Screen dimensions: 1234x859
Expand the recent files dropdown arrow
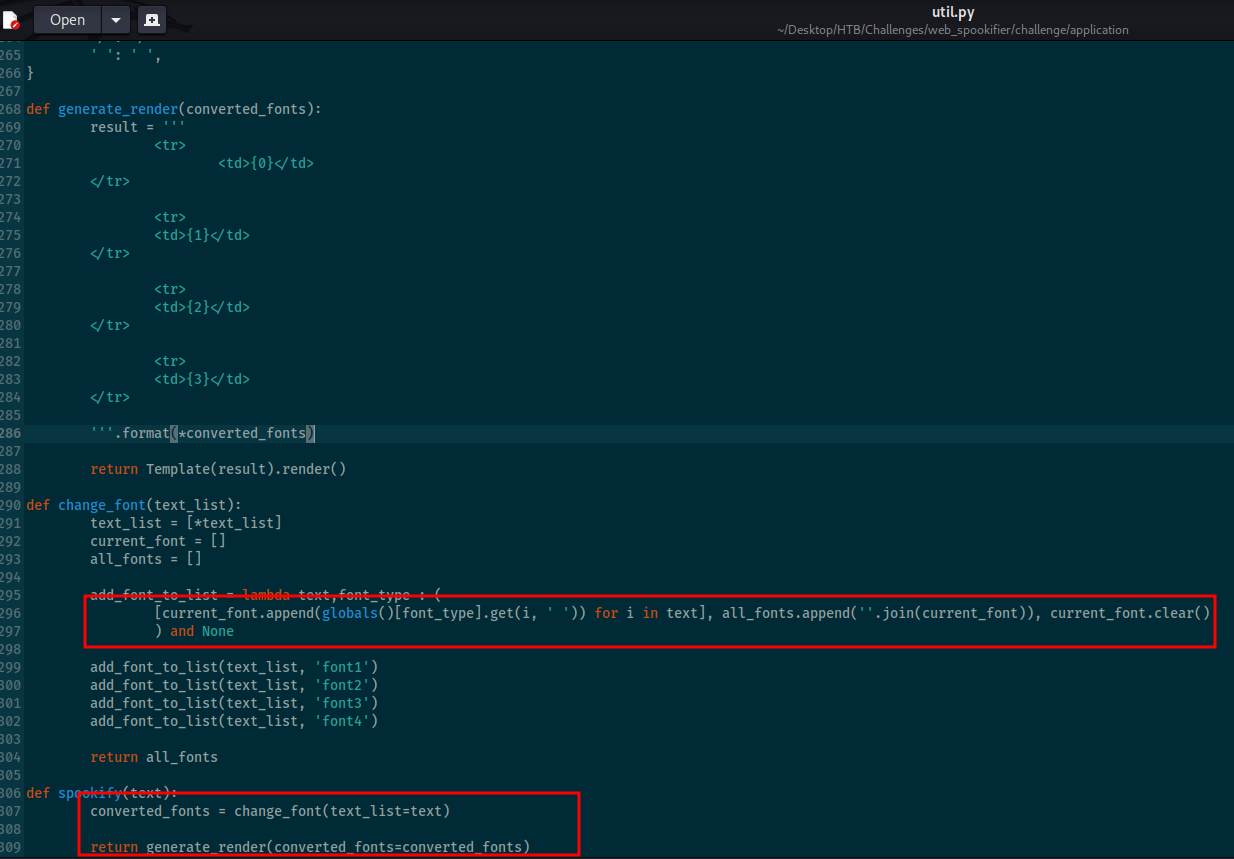[x=116, y=20]
